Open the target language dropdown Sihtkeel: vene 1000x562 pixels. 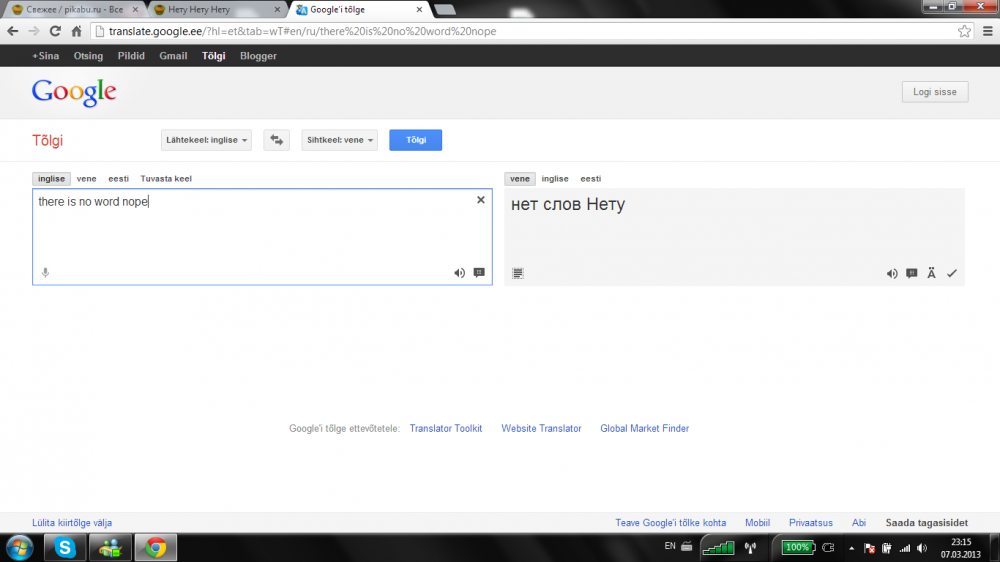click(x=339, y=140)
